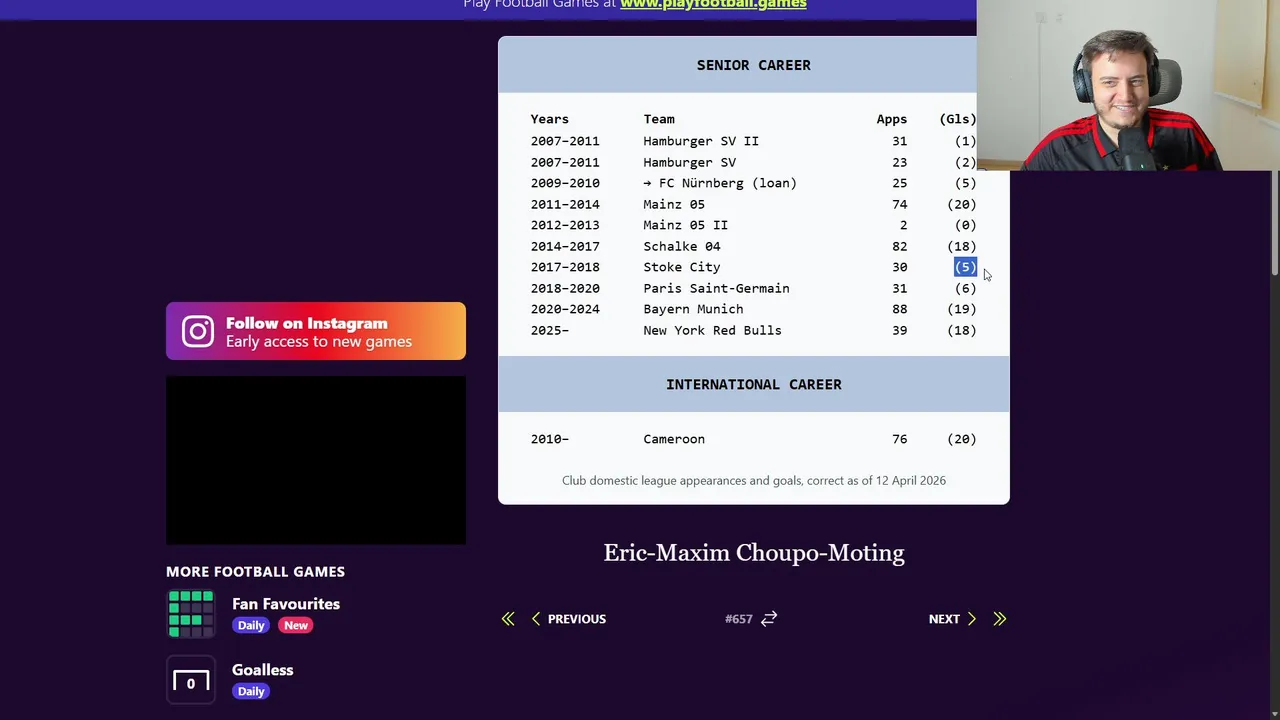The width and height of the screenshot is (1280, 720).
Task: Click the Daily badge under Fan Favourites
Action: [251, 625]
